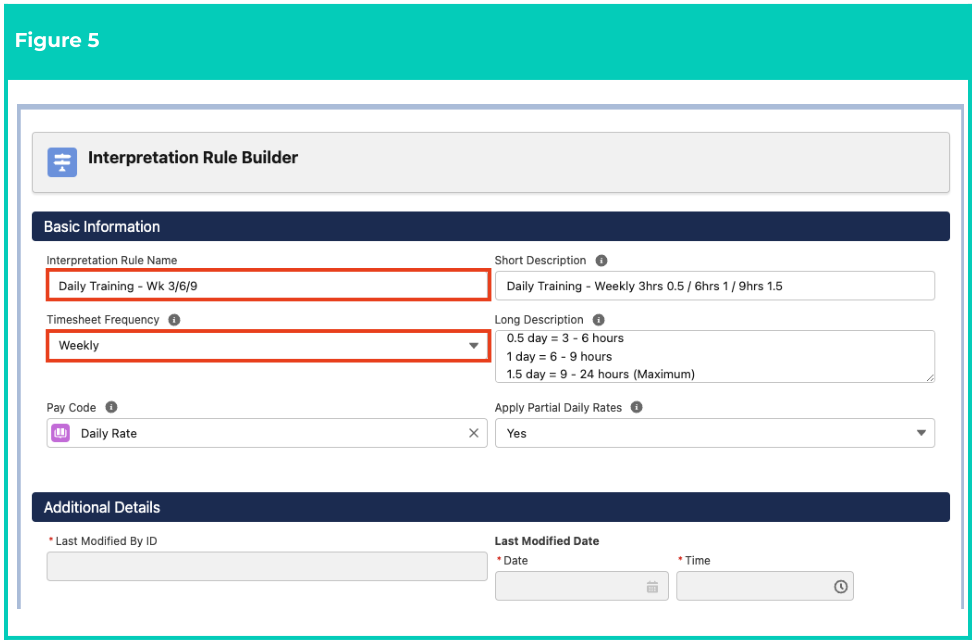This screenshot has height=644, width=976.
Task: Click the Short Description input field
Action: click(715, 286)
